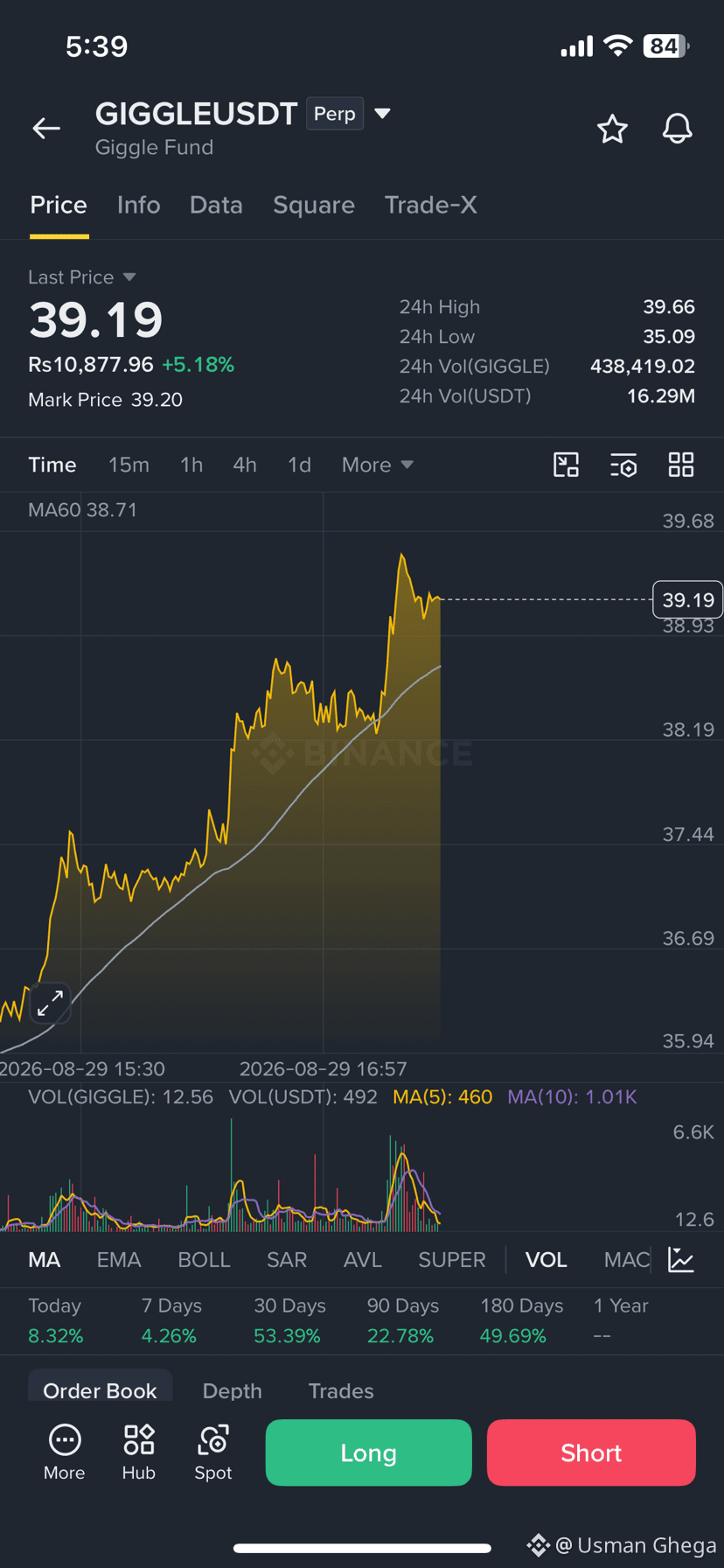Tap the 30 Days 53.39% performance

coord(289,1321)
